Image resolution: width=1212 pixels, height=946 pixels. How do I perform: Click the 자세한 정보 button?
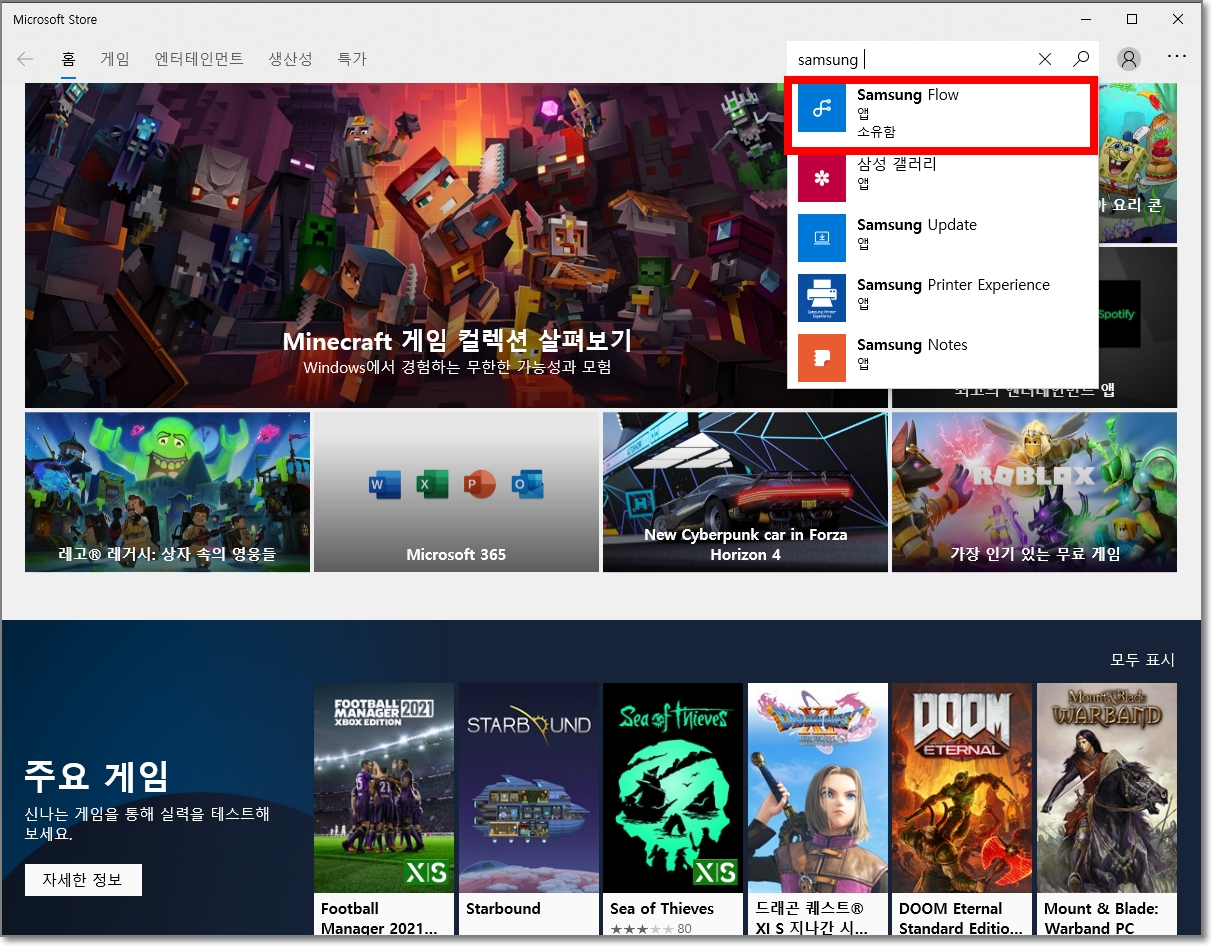[x=83, y=880]
